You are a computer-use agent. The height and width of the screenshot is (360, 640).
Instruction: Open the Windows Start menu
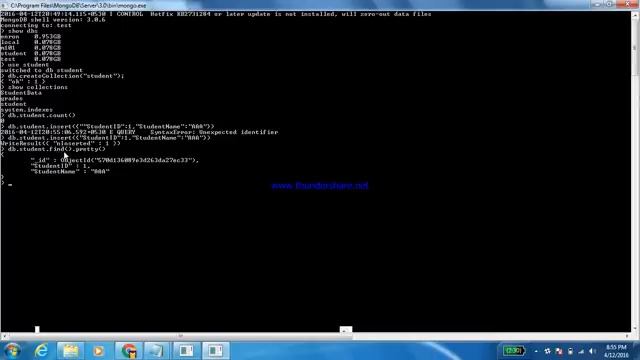pos(12,351)
